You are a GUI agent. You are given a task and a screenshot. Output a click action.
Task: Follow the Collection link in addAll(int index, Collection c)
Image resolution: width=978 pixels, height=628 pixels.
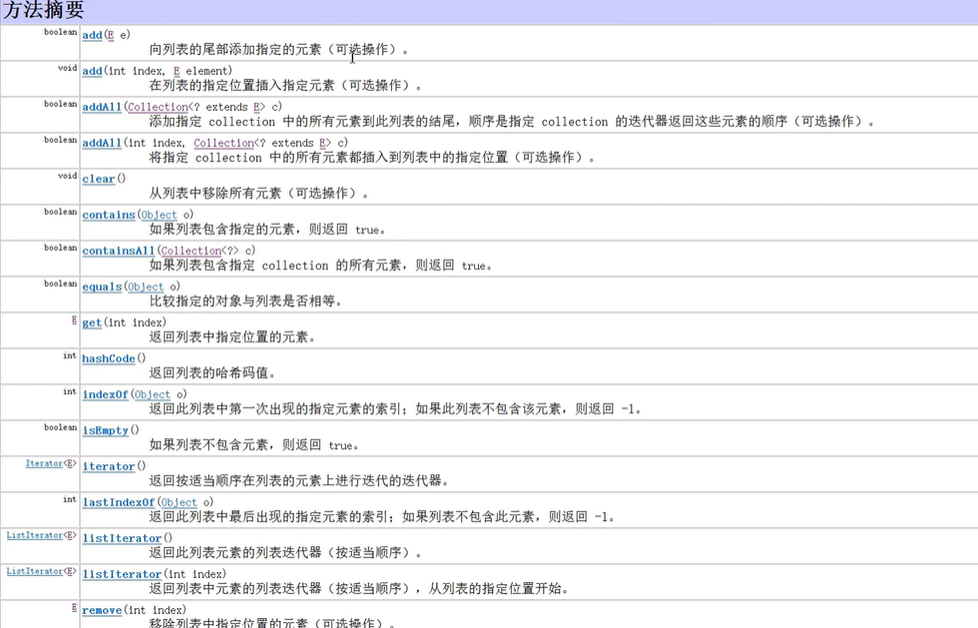[224, 143]
